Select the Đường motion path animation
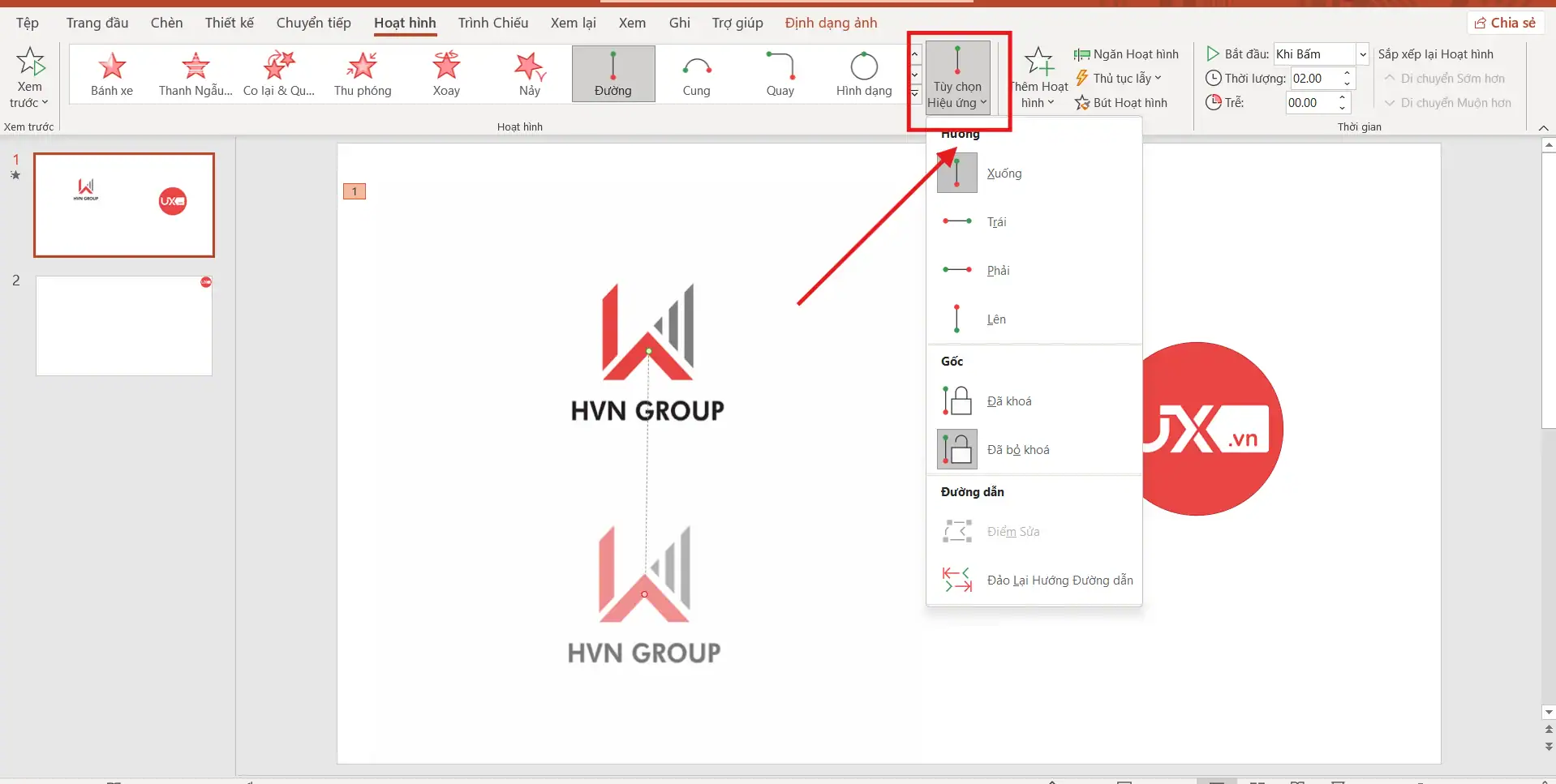 [613, 74]
